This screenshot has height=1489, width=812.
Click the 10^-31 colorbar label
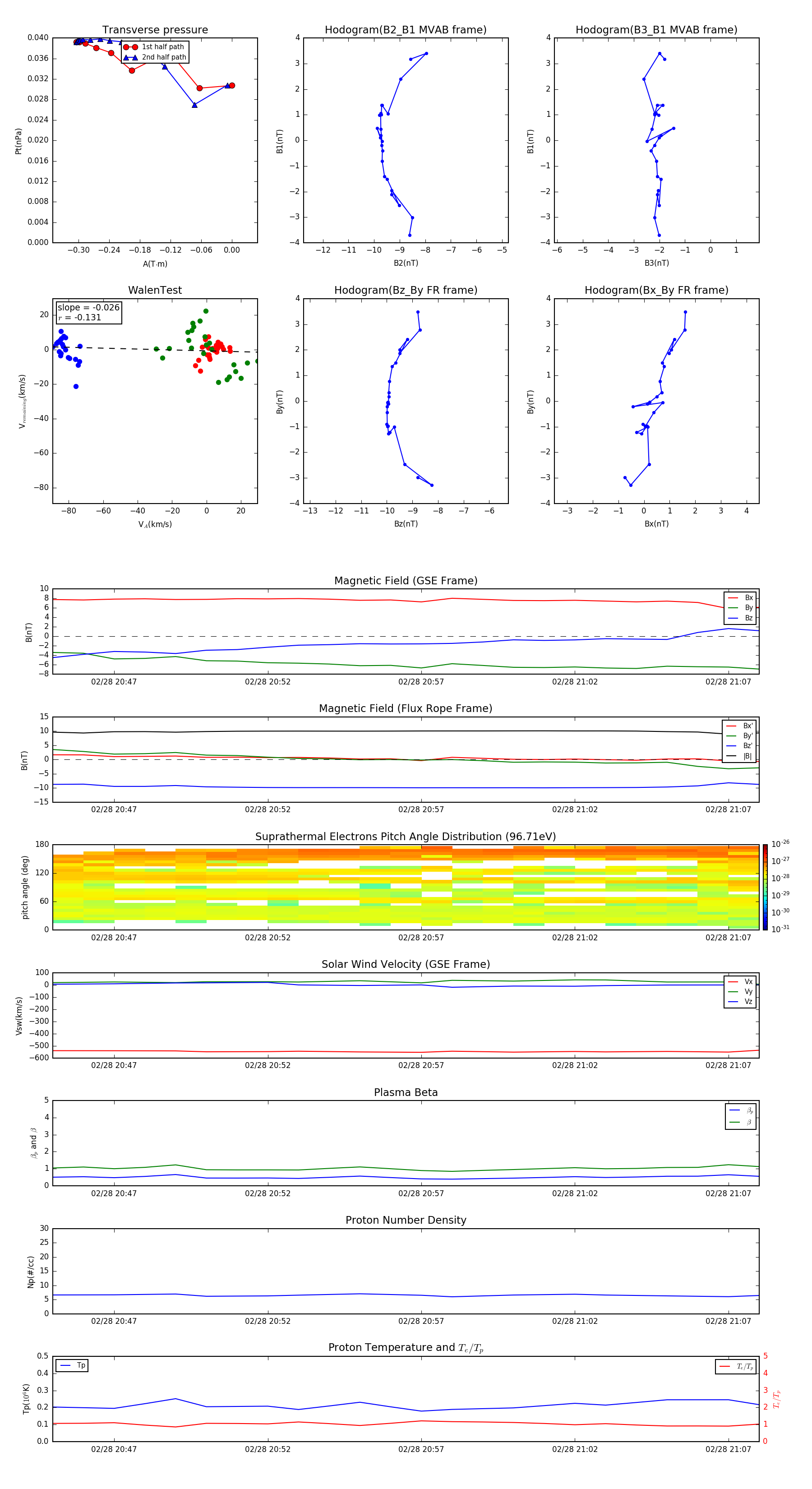click(780, 929)
